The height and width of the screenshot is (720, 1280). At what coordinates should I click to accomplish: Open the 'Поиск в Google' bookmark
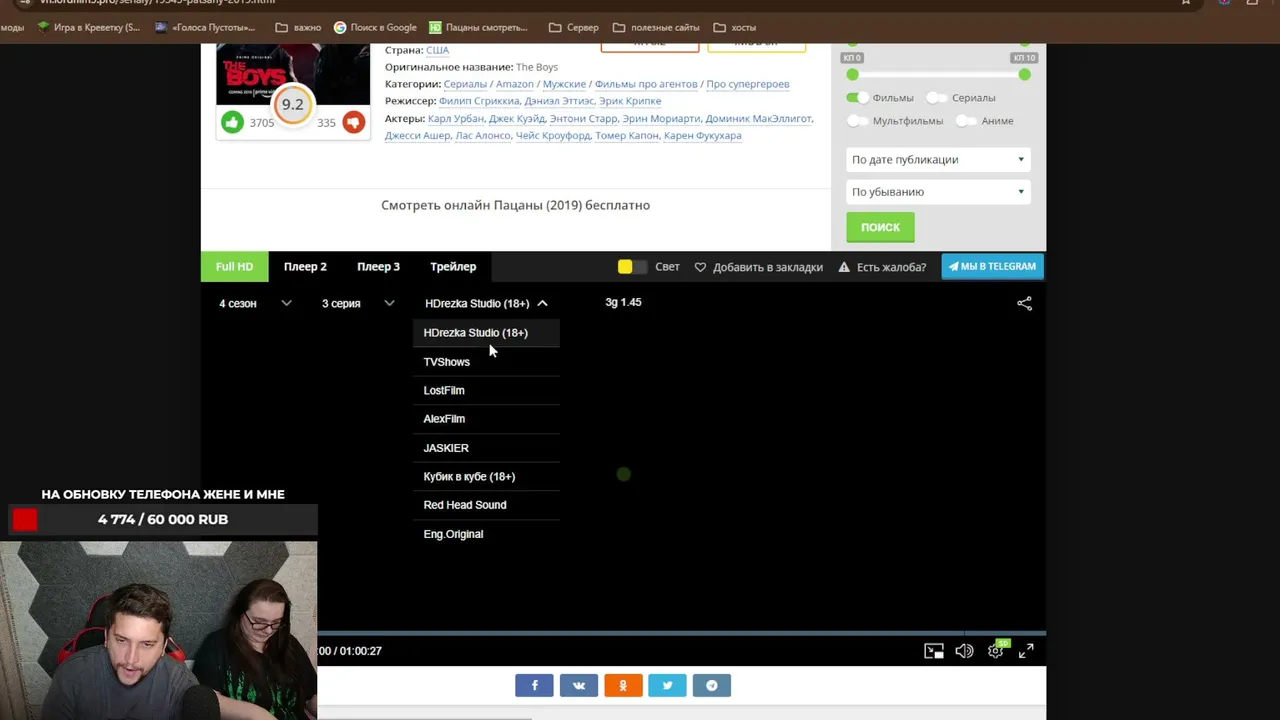[x=375, y=27]
